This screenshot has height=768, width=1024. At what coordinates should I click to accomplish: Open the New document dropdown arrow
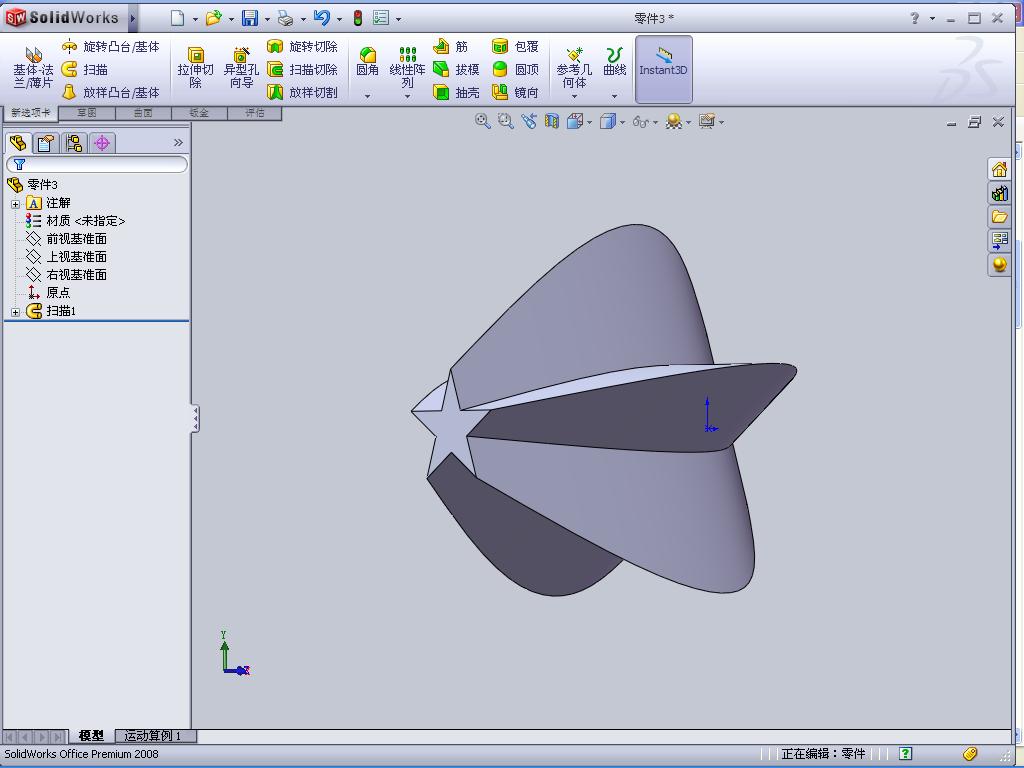coord(195,19)
